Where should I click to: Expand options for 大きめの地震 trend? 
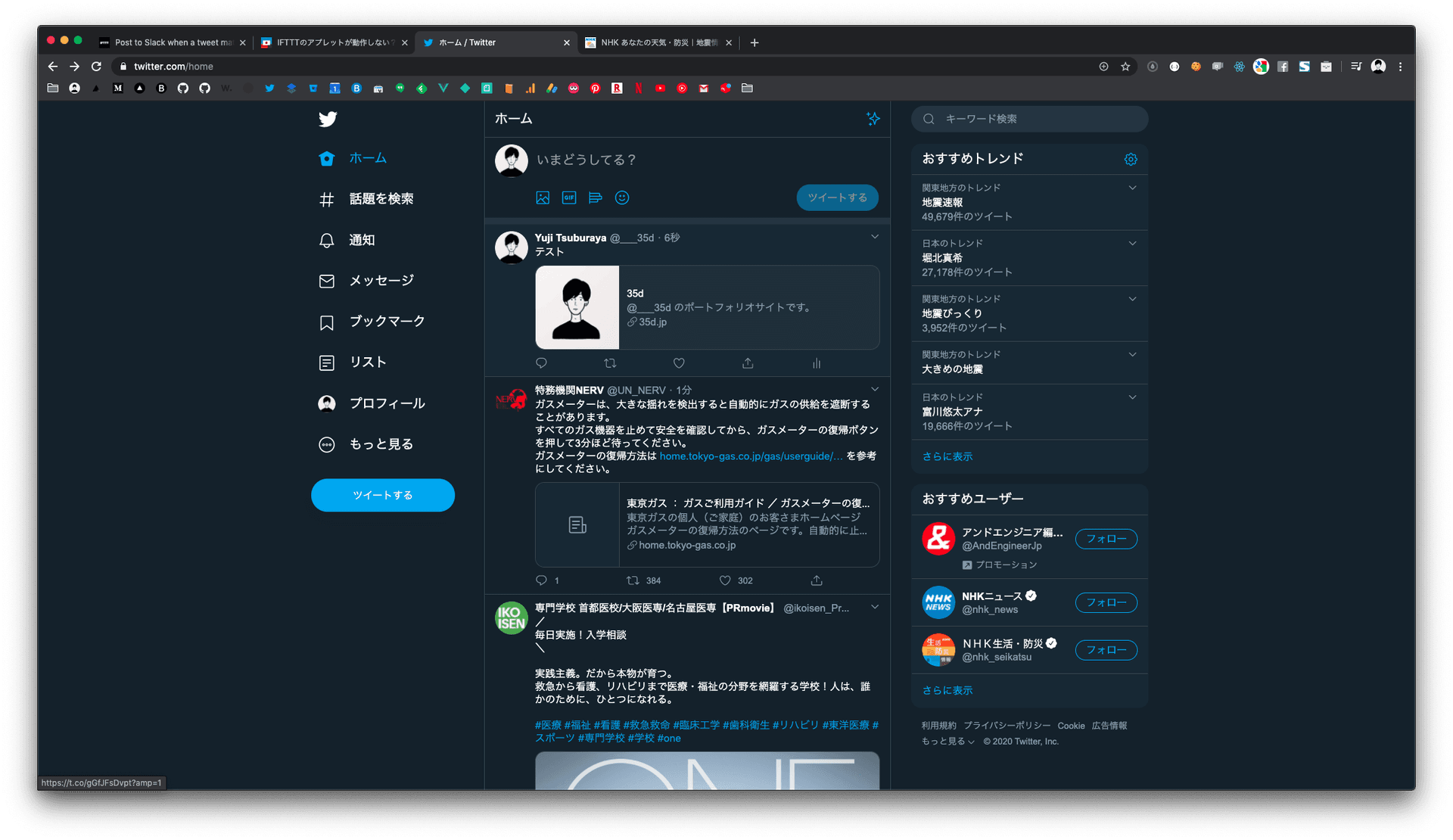(x=1133, y=354)
